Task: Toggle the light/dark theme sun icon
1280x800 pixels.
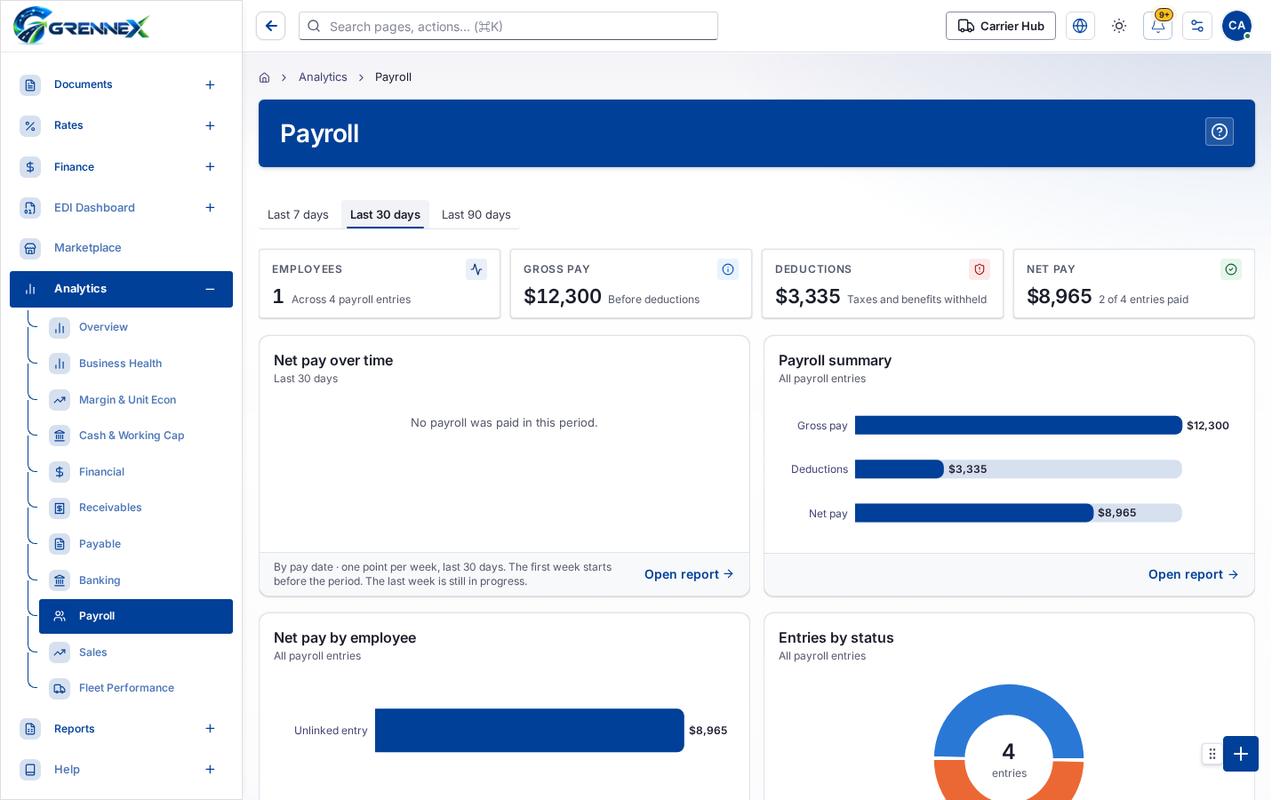Action: click(1119, 26)
